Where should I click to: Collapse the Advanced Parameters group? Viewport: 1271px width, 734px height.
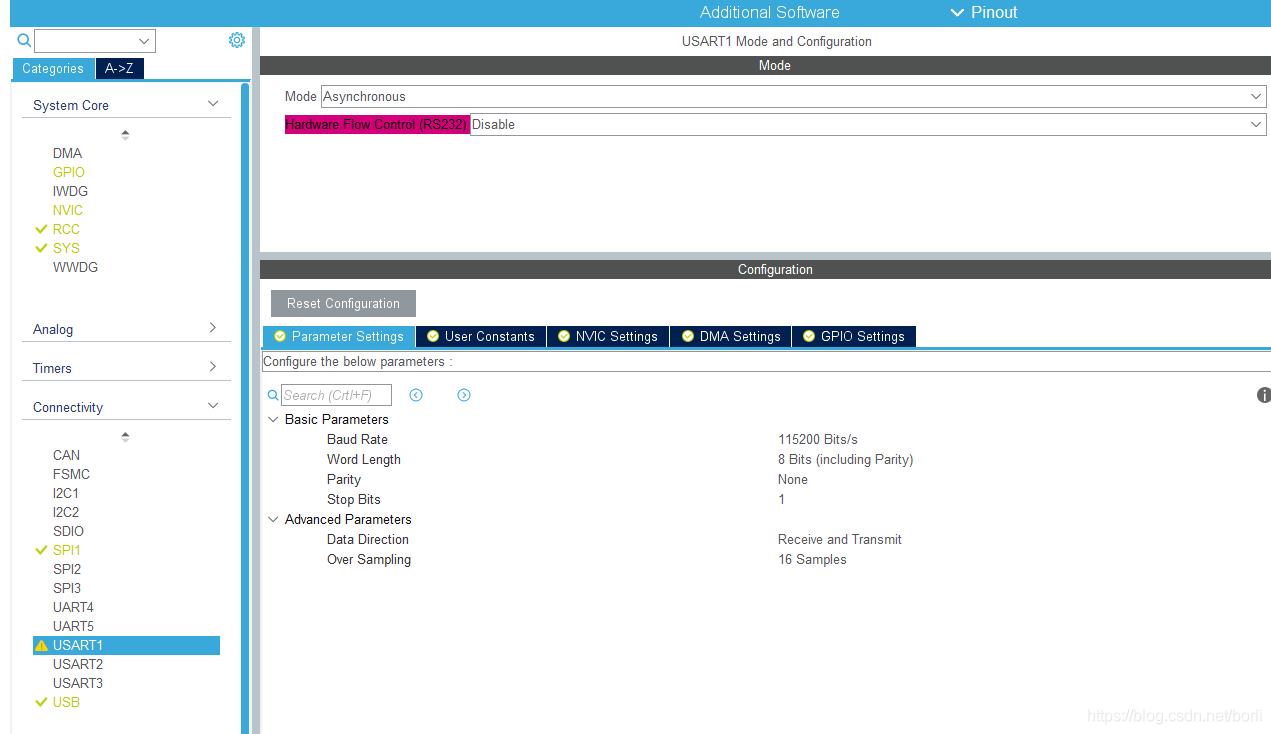273,519
